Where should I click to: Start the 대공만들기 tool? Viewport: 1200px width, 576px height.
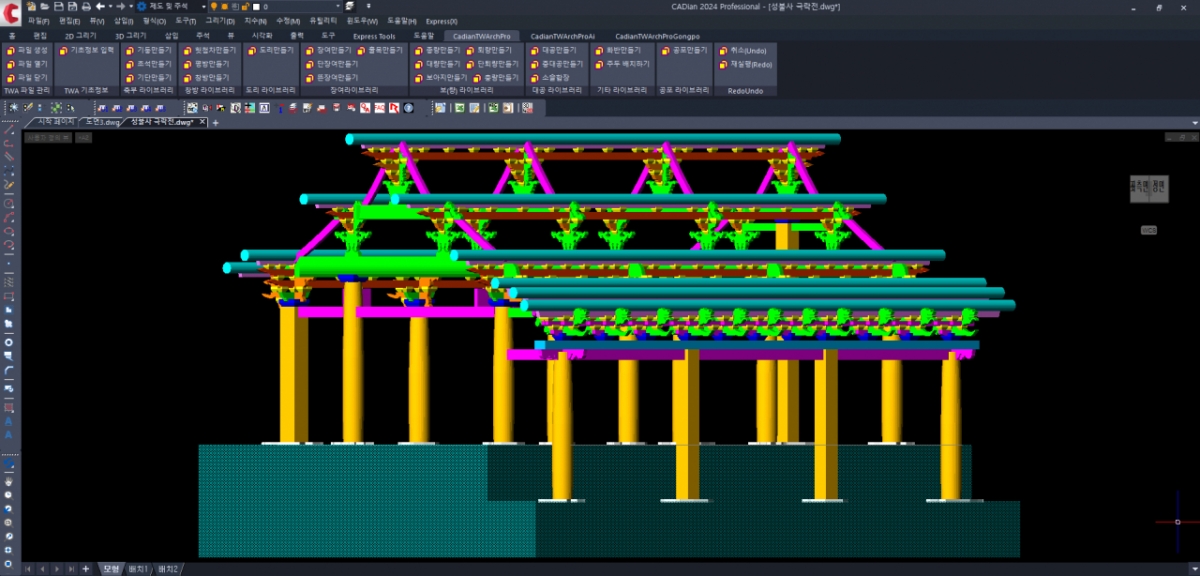(554, 49)
